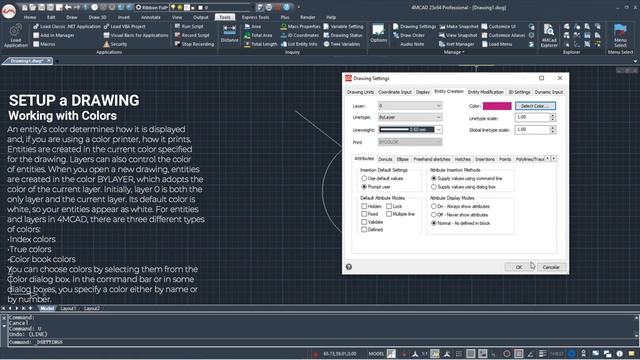Screen dimensions: 640x360
Task: Click the Select Color button
Action: coord(535,106)
